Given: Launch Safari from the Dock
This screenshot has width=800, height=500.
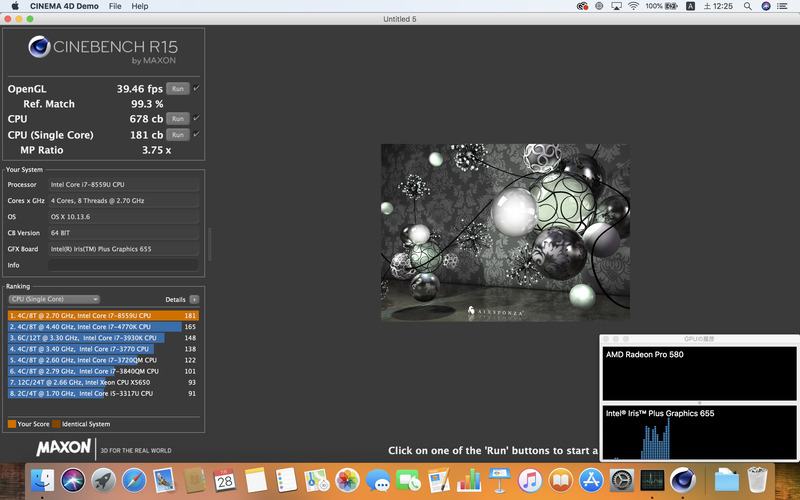Looking at the screenshot, I should [134, 480].
